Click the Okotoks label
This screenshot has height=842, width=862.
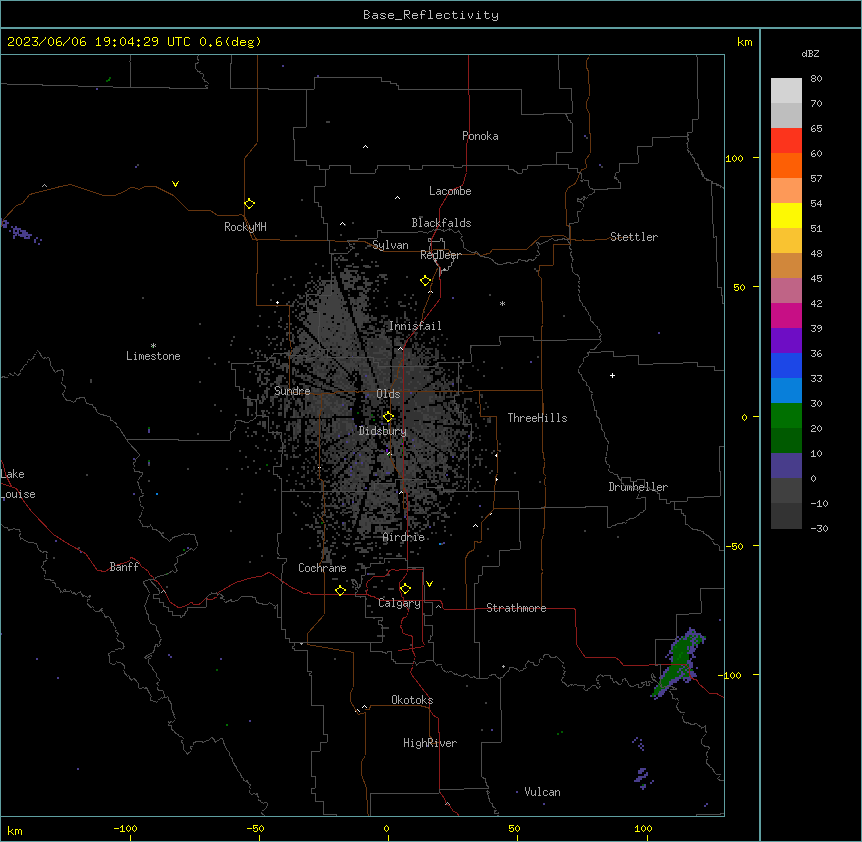tap(412, 700)
